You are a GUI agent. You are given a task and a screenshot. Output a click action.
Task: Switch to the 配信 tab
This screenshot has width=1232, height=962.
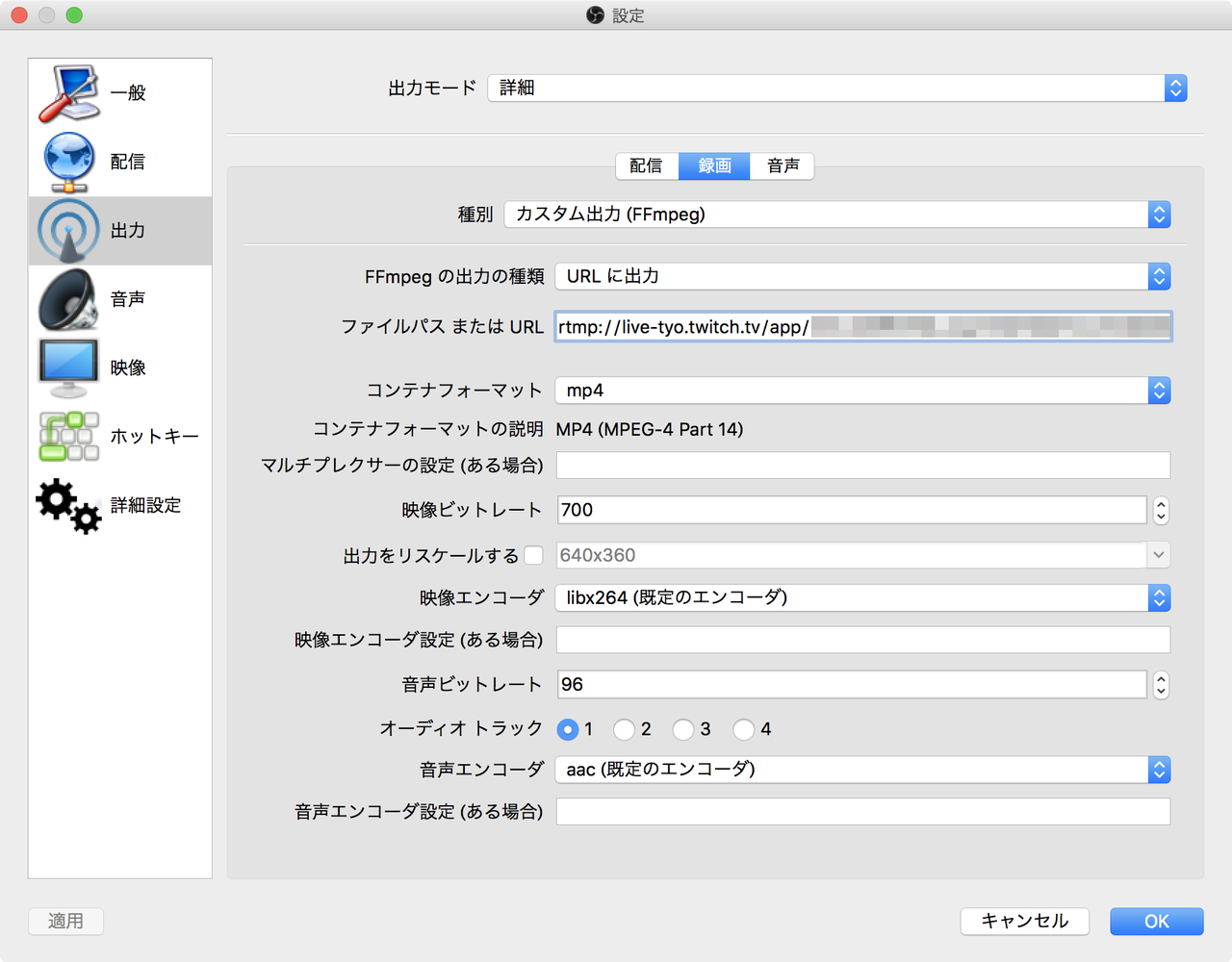647,166
